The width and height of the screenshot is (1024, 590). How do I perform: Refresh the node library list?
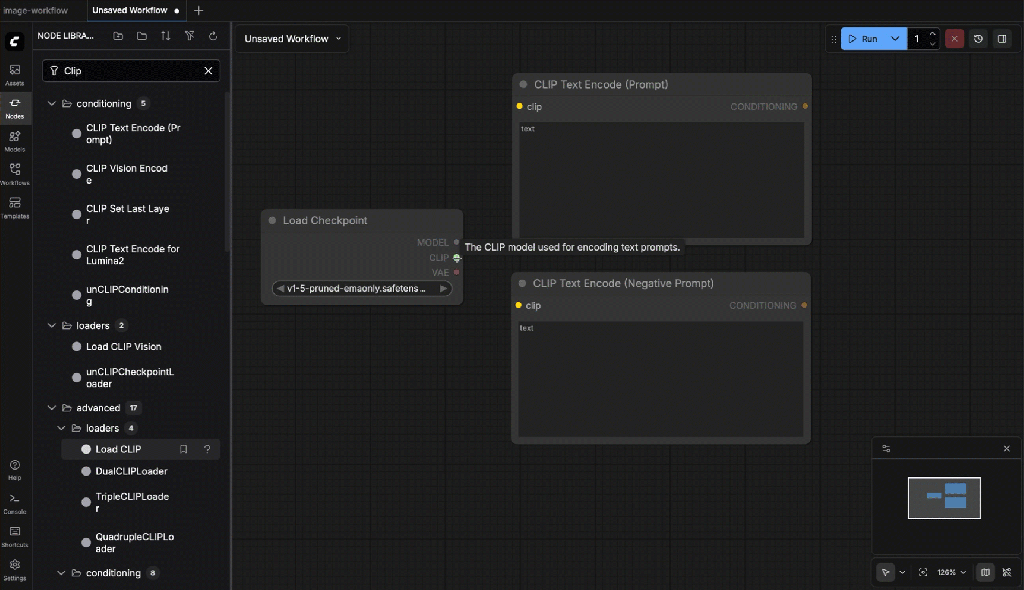pyautogui.click(x=213, y=36)
